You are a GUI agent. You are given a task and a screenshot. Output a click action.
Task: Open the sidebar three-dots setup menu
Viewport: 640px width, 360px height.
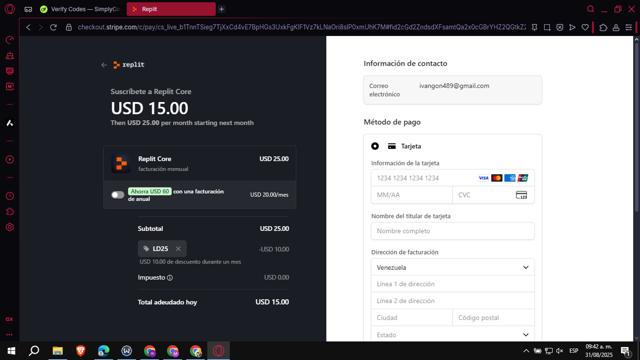click(9, 334)
